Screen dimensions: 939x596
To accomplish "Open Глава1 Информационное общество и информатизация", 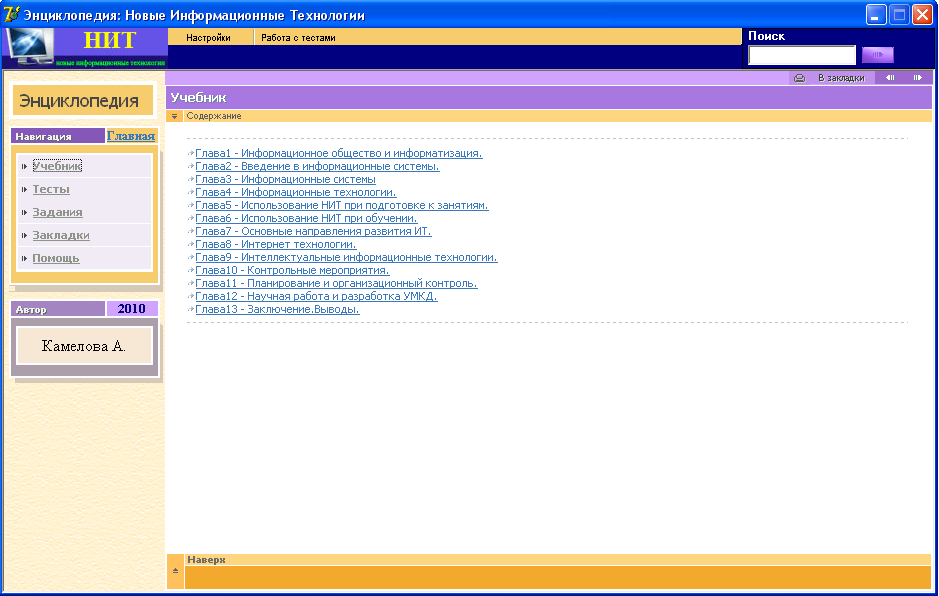I will coord(339,153).
